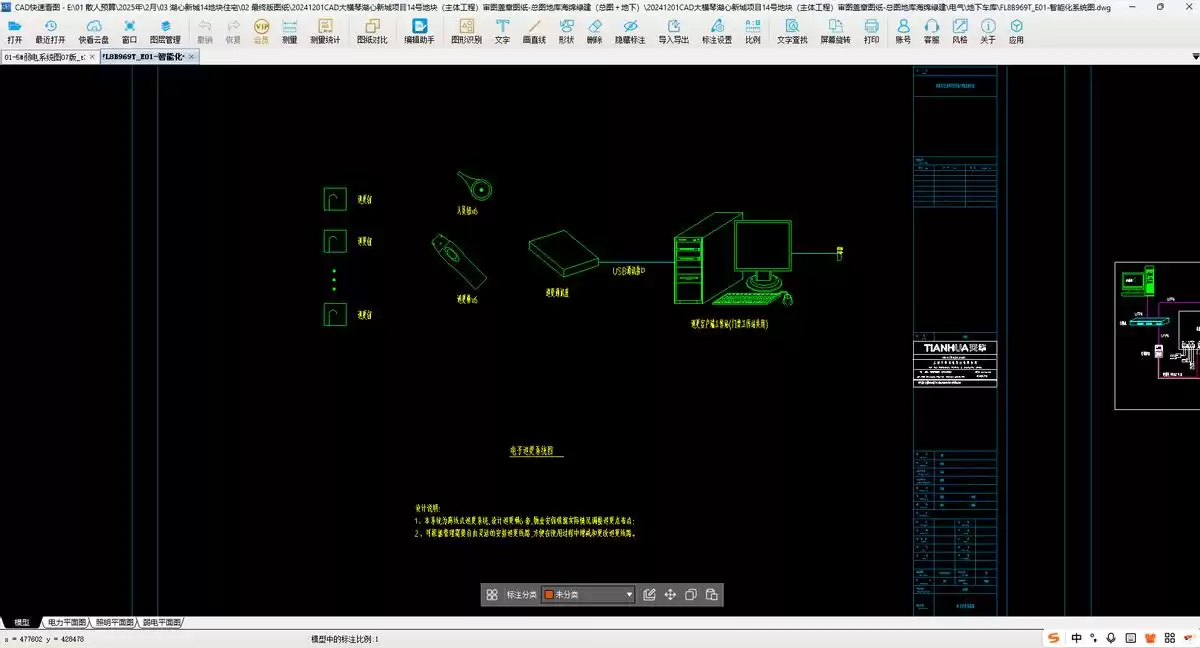Close the 01-6#弱电系统图 document tab

point(93,57)
